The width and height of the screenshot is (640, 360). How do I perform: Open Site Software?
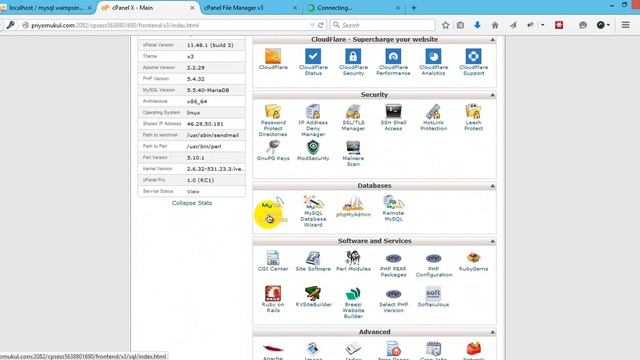click(x=313, y=261)
